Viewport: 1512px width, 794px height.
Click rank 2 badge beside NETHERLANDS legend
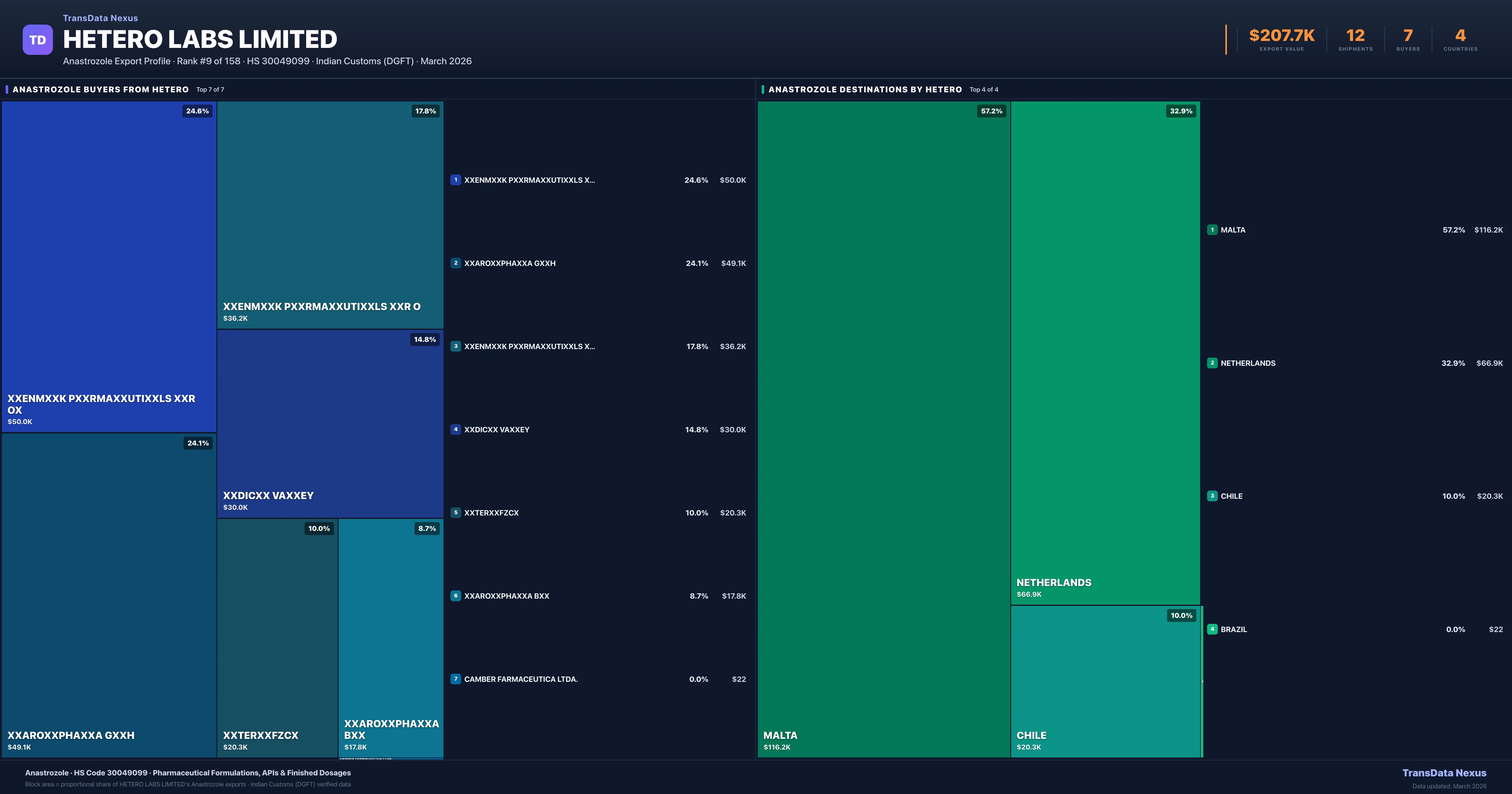(1212, 363)
